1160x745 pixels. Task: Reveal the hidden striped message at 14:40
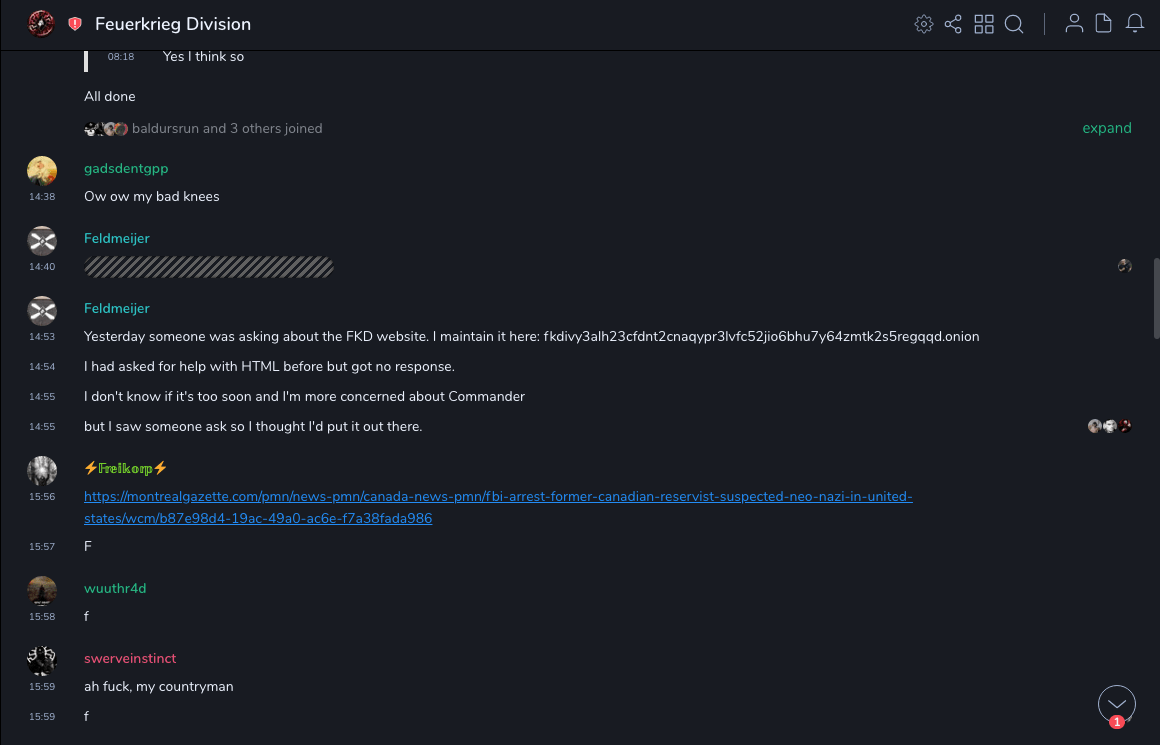tap(209, 266)
